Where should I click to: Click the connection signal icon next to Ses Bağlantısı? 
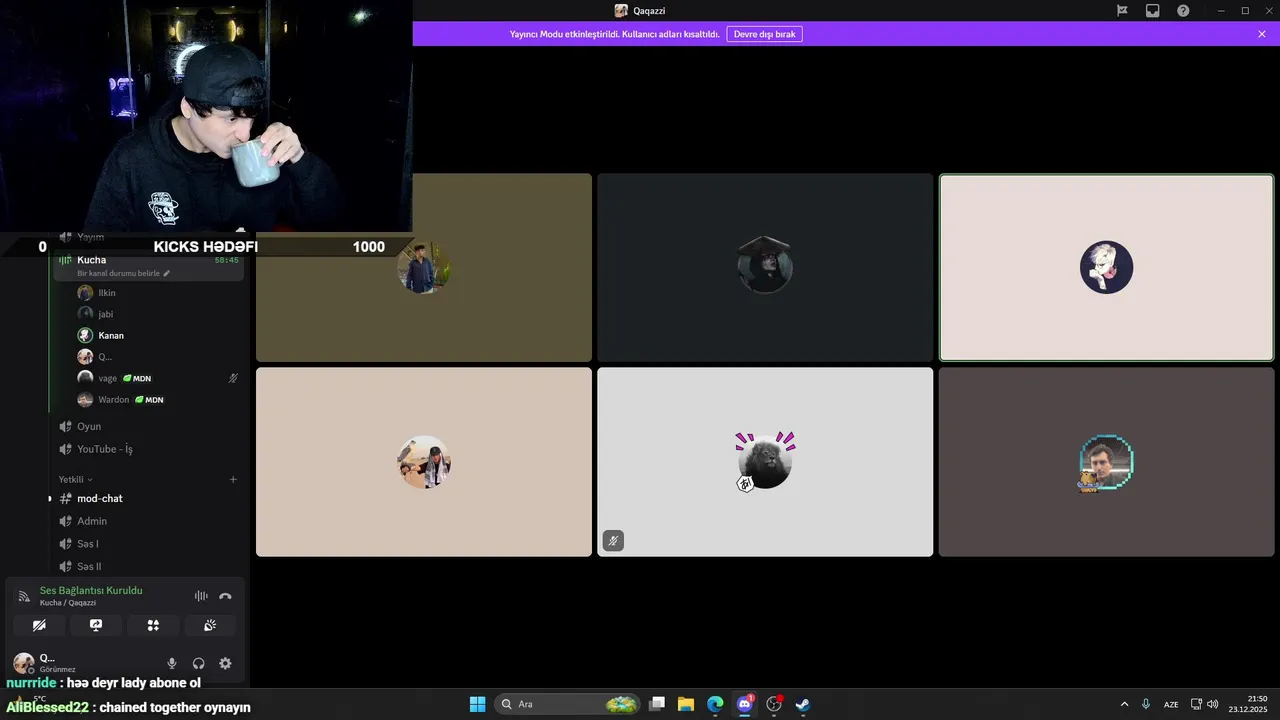pos(24,596)
